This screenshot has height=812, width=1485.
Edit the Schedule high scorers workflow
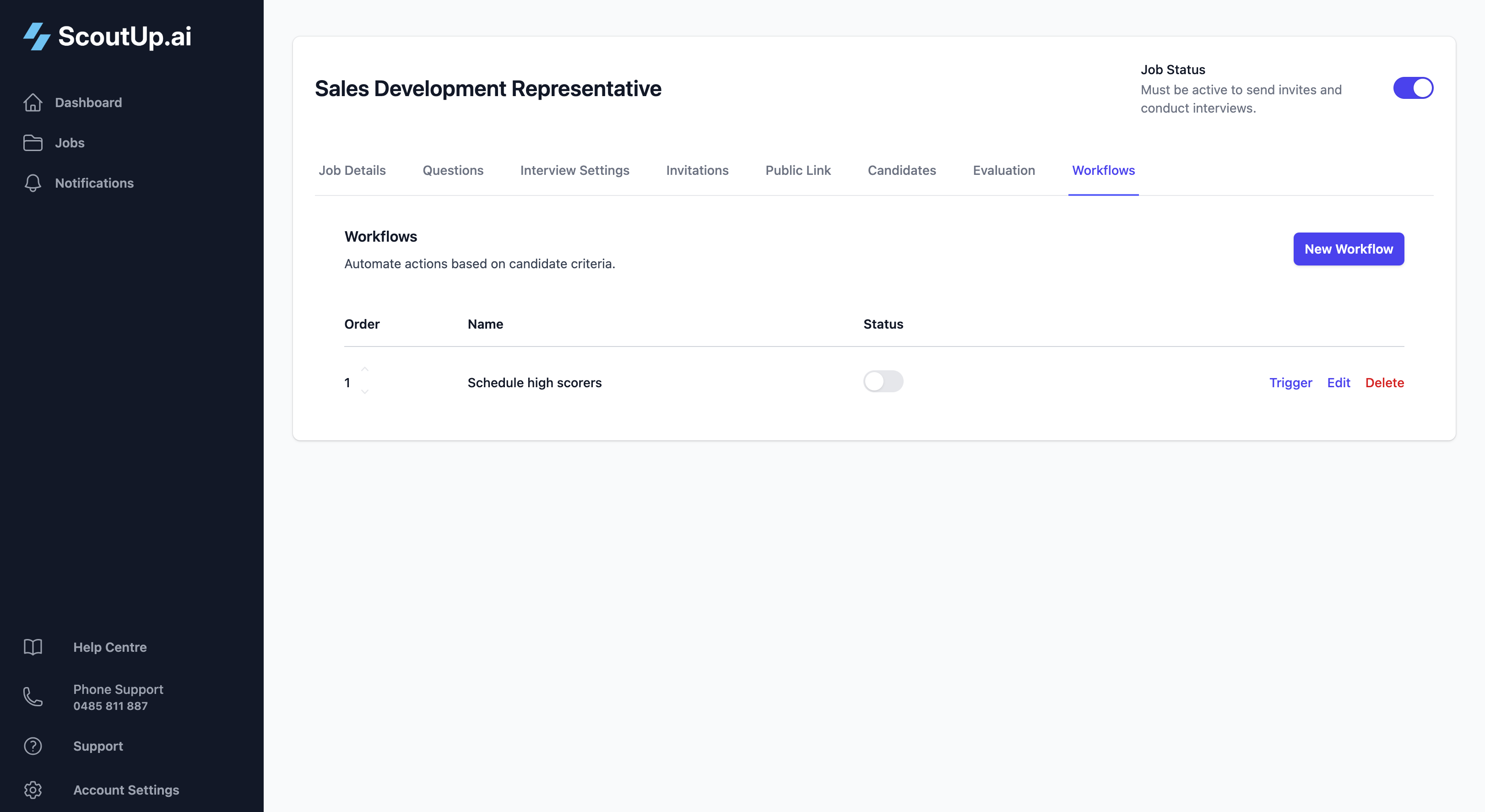tap(1339, 383)
